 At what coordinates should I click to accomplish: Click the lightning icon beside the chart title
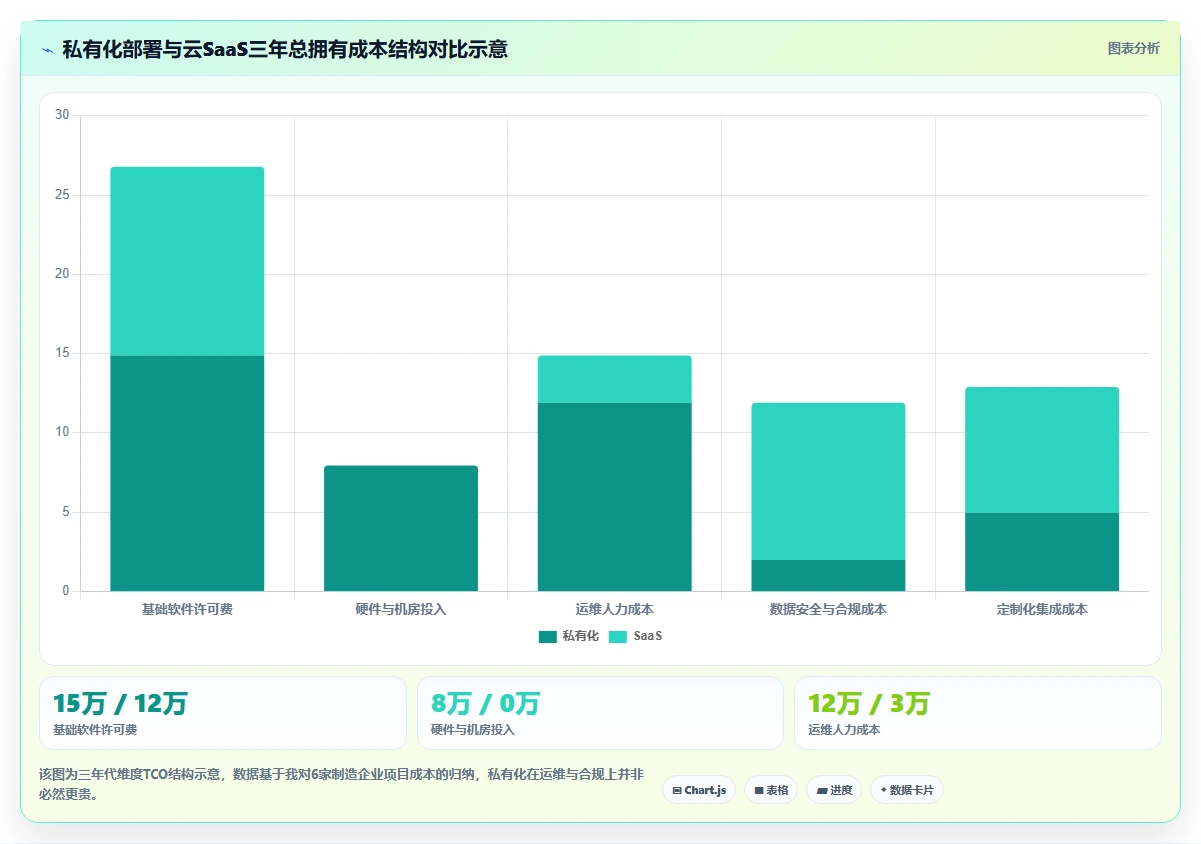(47, 50)
